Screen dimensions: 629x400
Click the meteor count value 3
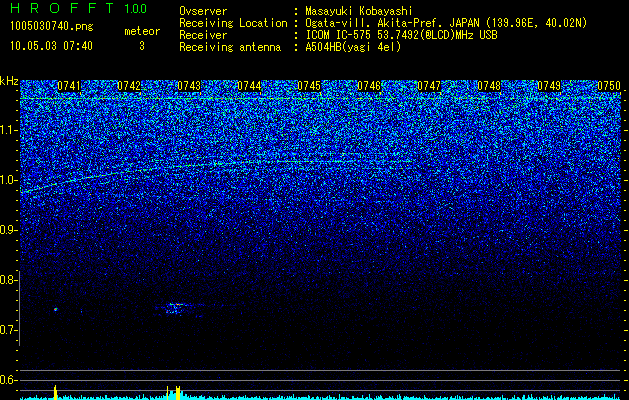(142, 46)
